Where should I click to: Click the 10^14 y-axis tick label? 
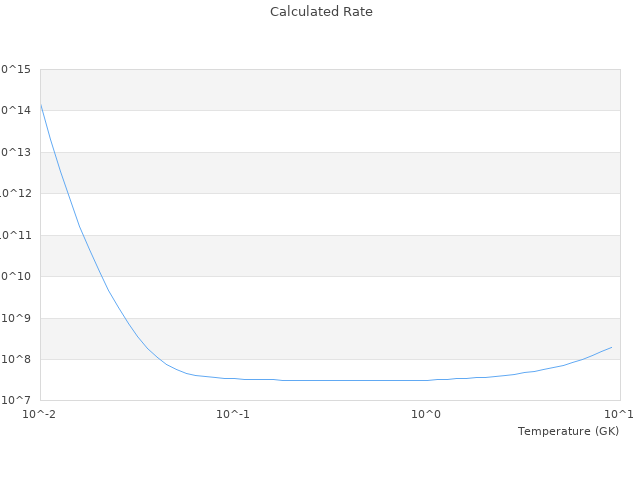[16, 110]
